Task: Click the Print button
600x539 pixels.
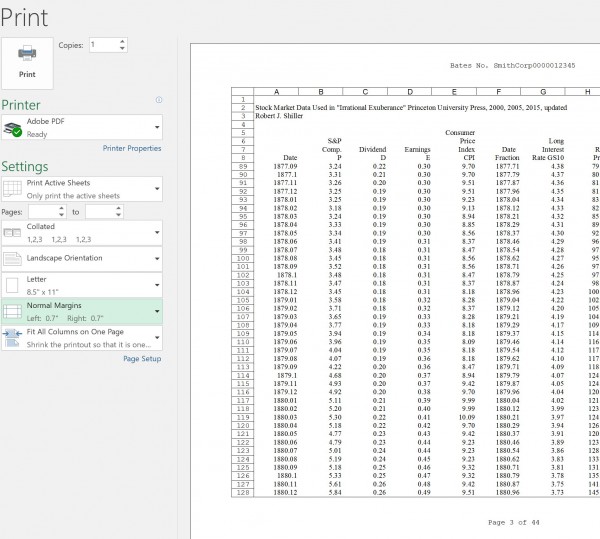Action: 27,58
